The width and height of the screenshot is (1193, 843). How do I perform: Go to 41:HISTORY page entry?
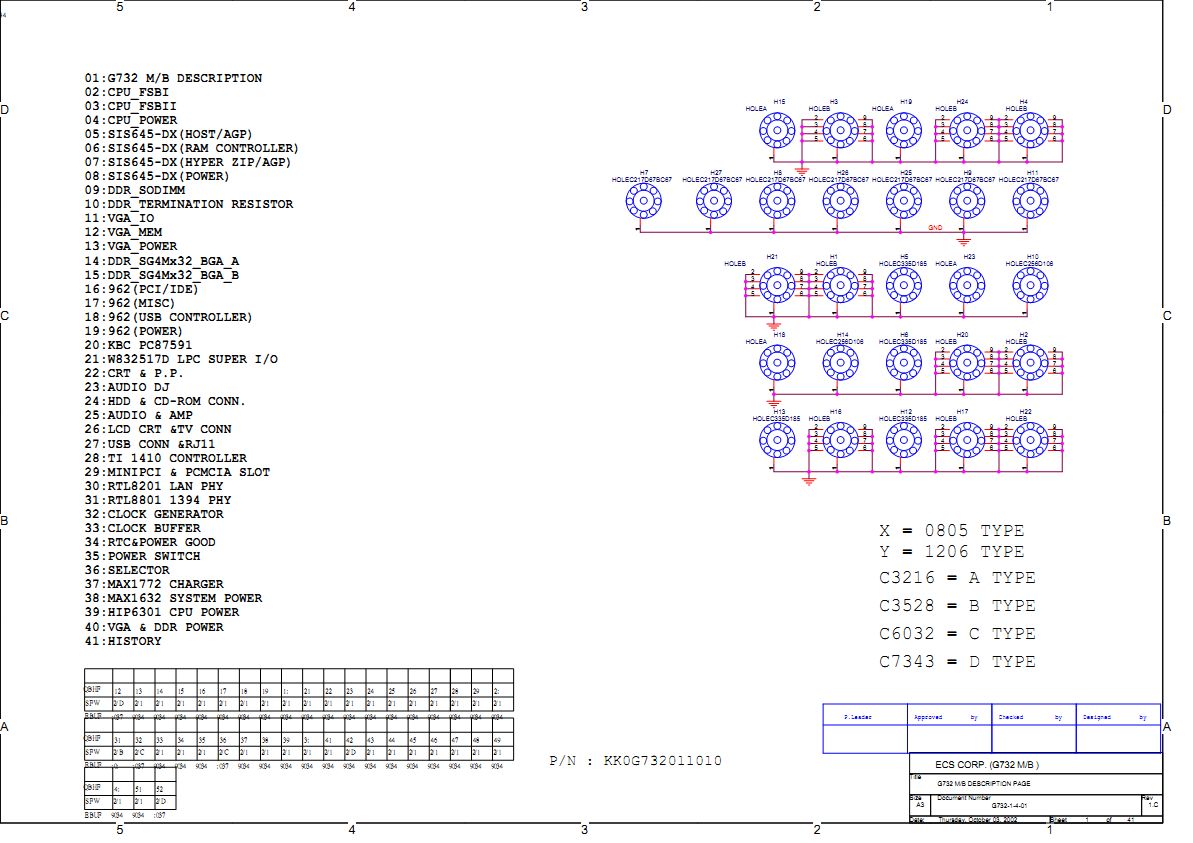[123, 641]
